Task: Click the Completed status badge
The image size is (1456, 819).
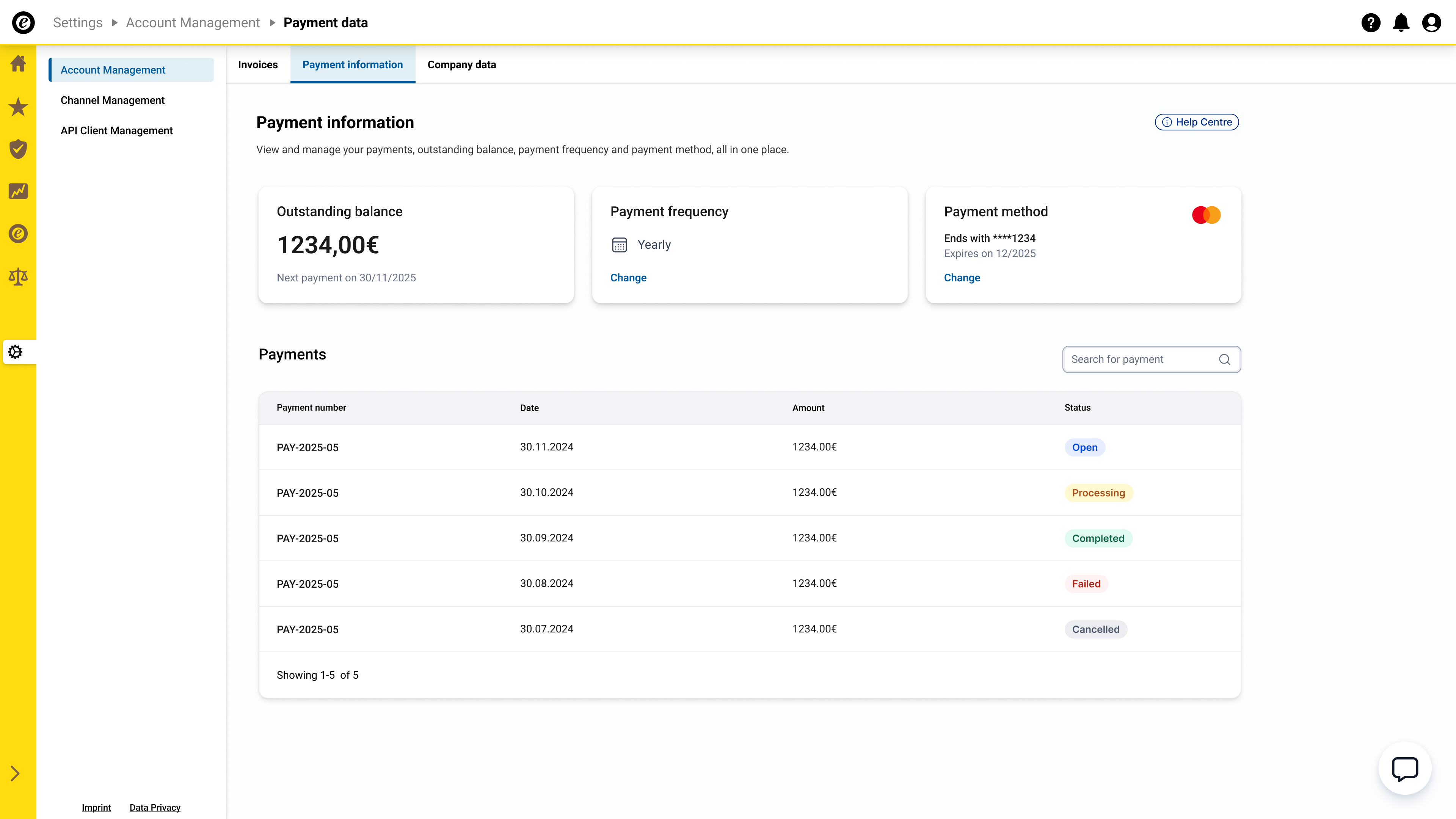Action: point(1098,538)
